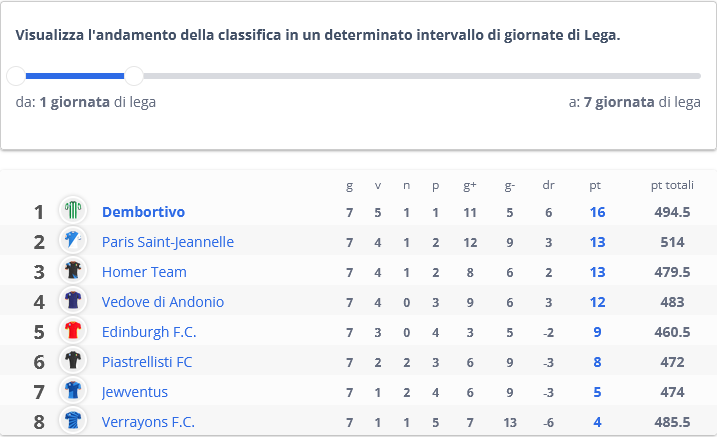Click Piastrellisti FC black jersey icon

pos(73,361)
